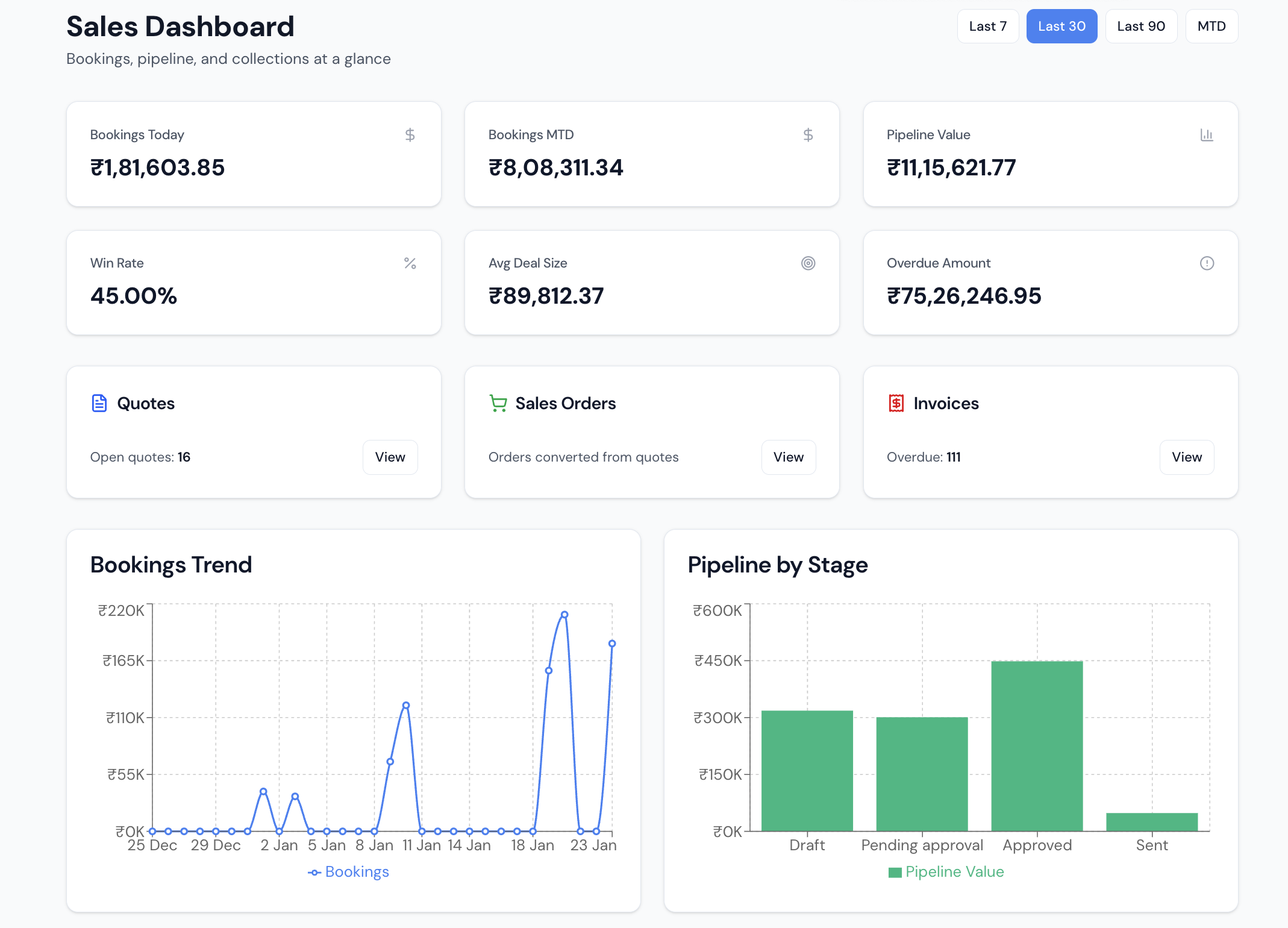The image size is (1288, 928).
Task: Select the Last 30 range filter
Action: tap(1061, 27)
